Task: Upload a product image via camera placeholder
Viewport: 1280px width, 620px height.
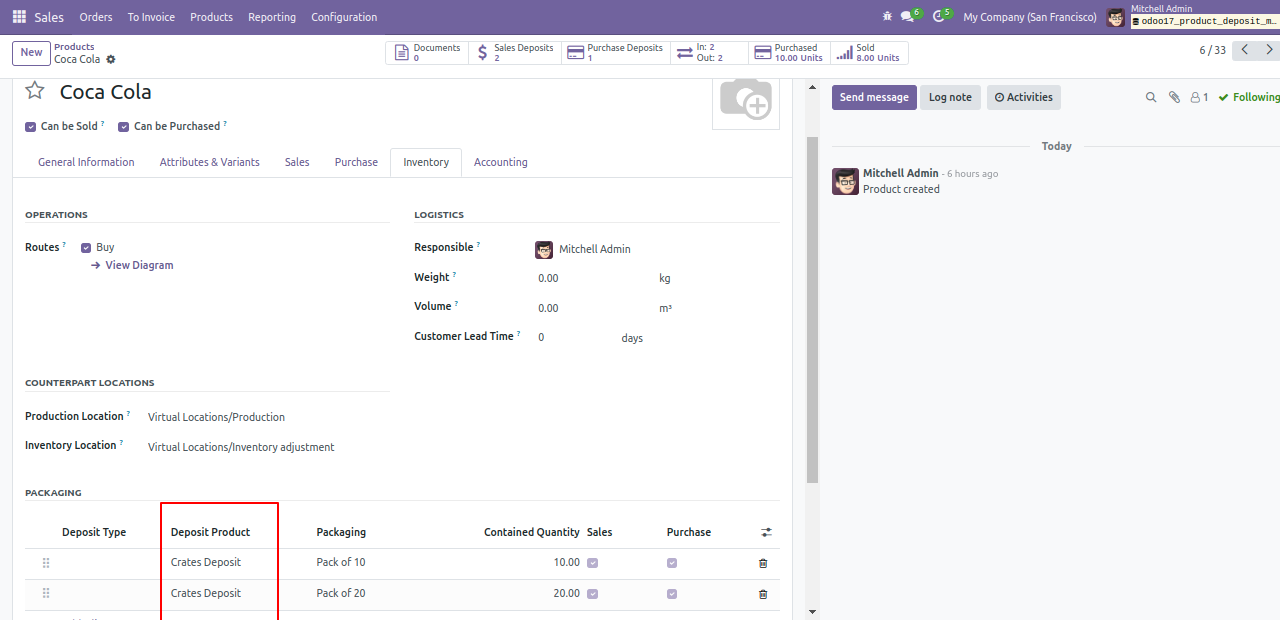Action: [x=745, y=102]
